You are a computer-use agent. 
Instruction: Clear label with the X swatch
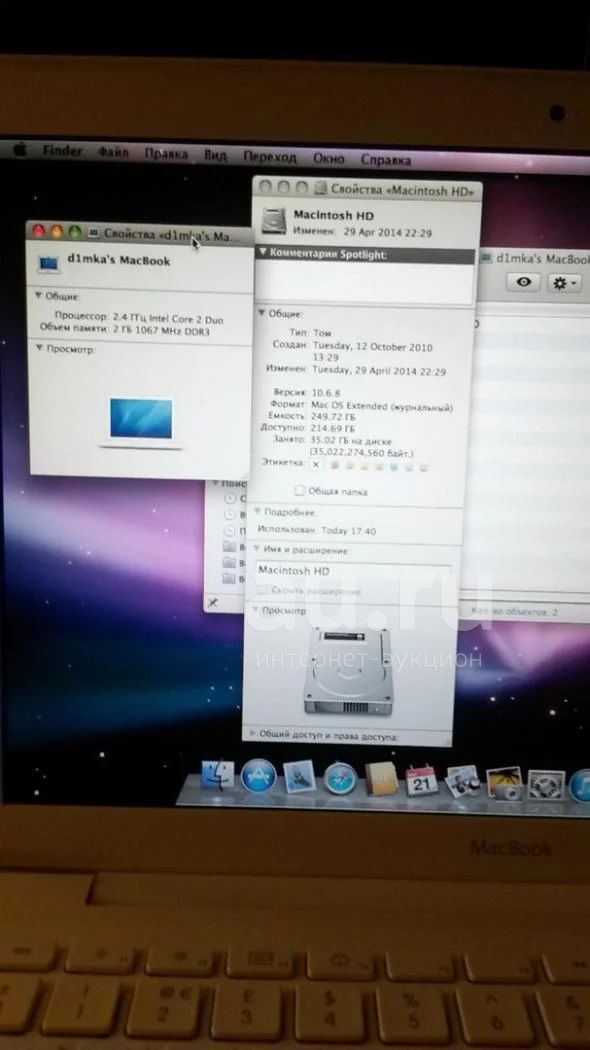316,464
